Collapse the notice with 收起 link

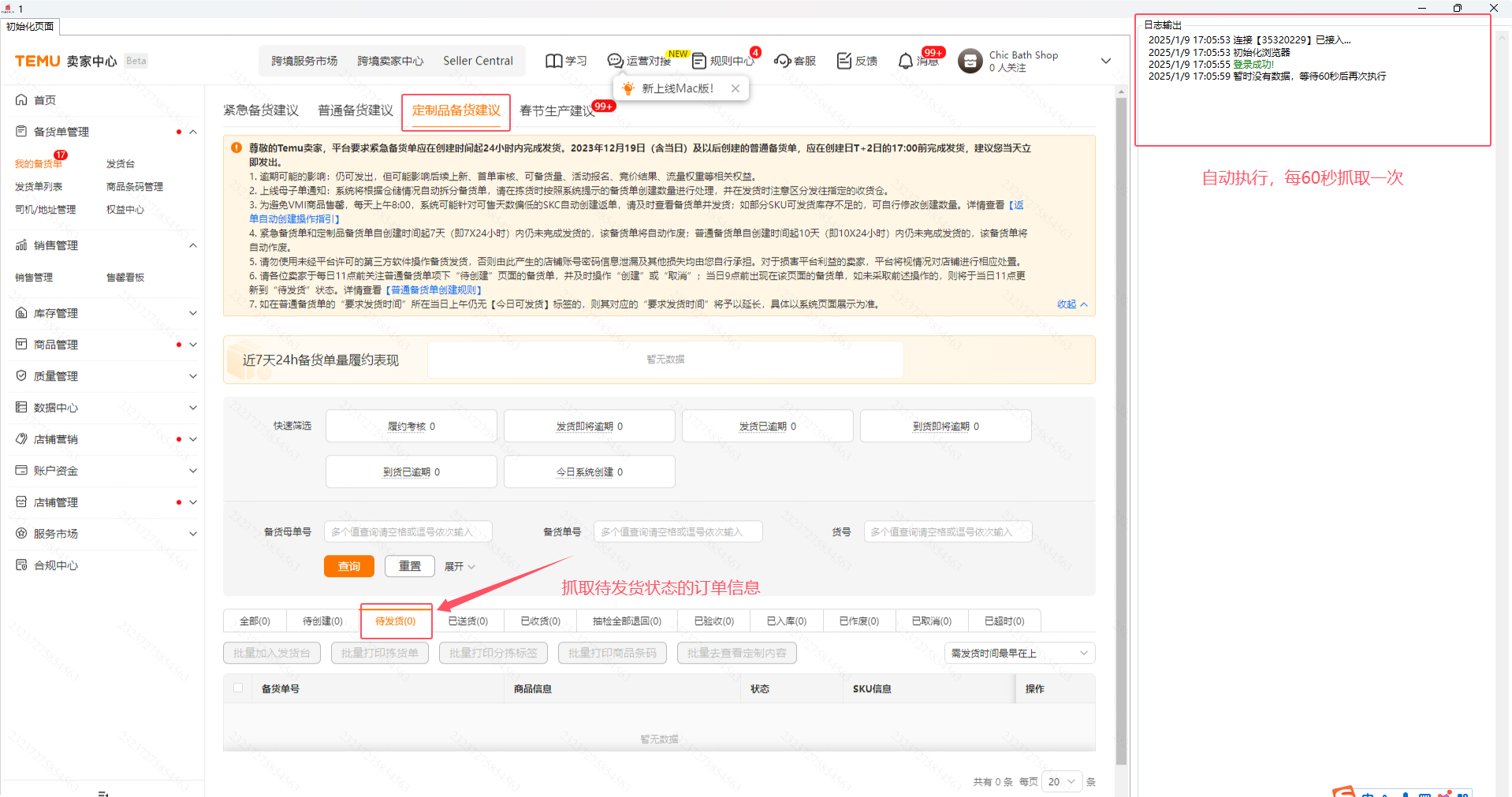coord(1071,304)
